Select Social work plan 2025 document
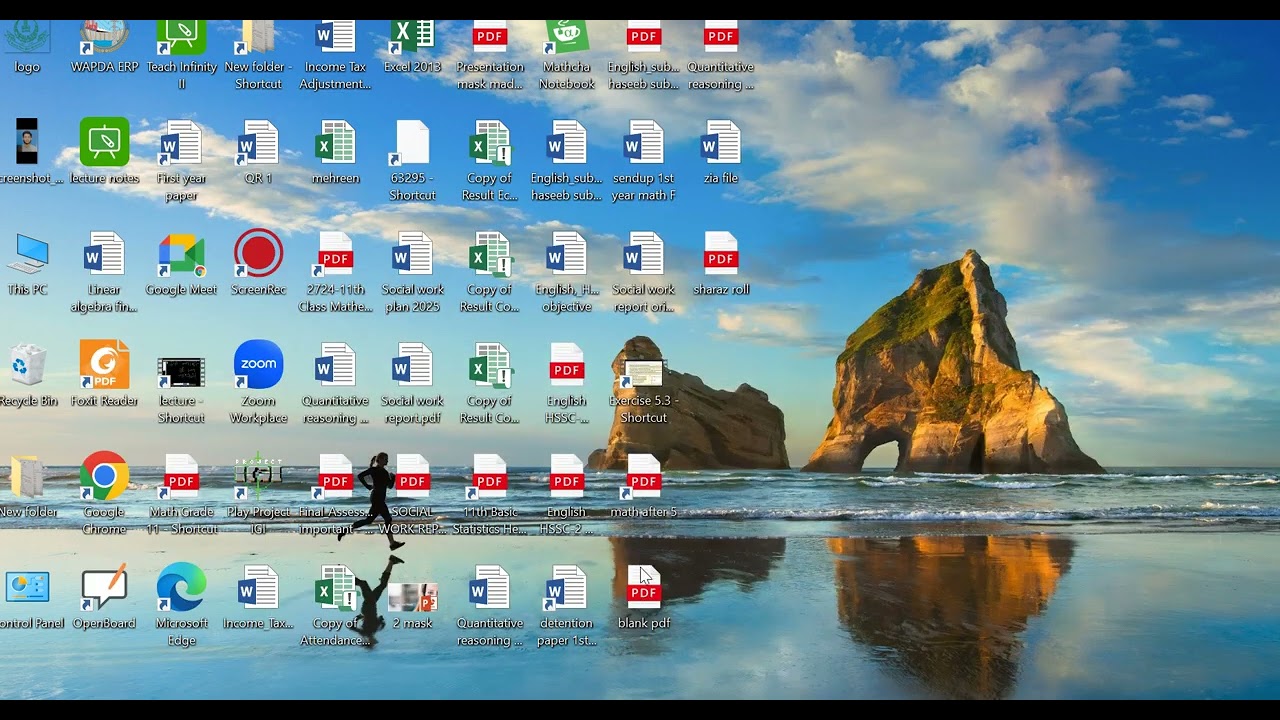The image size is (1280, 720). click(412, 272)
